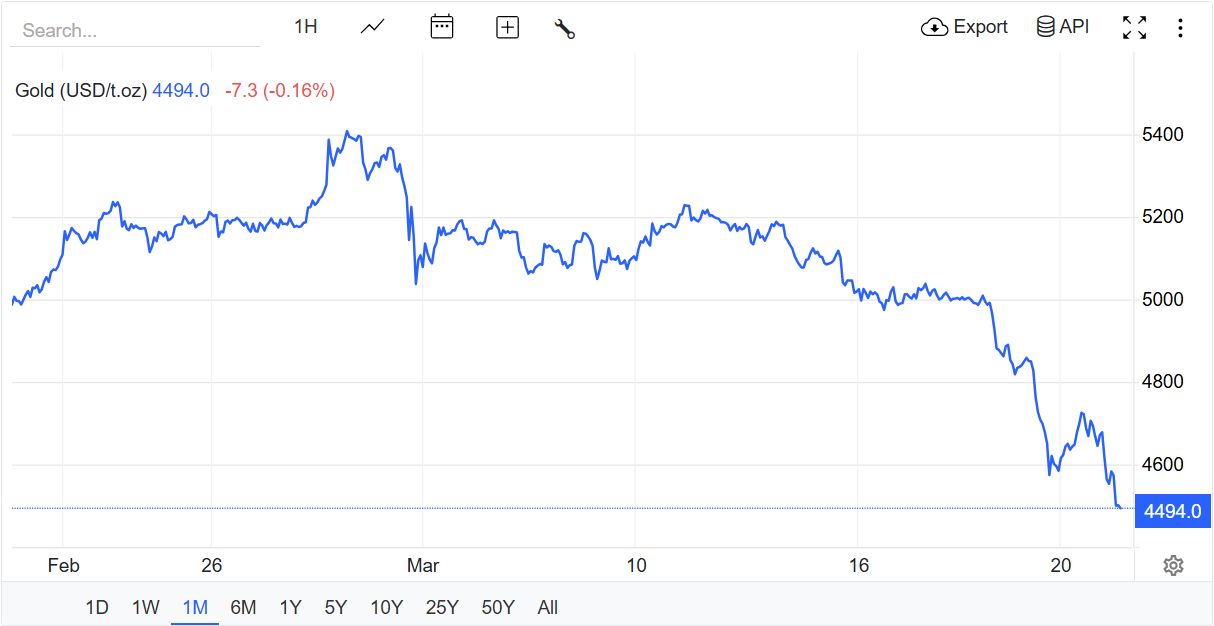Click the Export cloud download button
The image size is (1214, 626).
coord(964,27)
